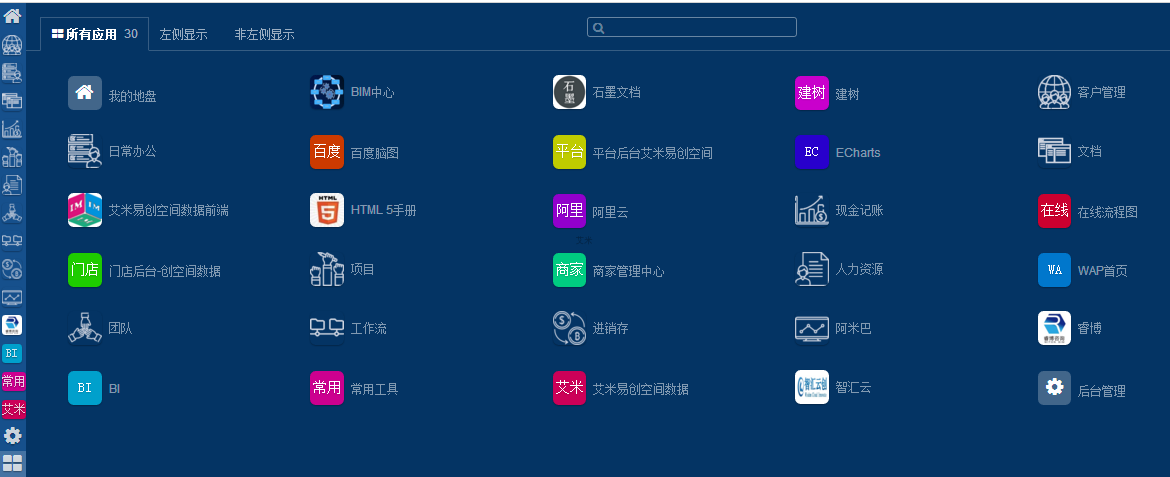
Task: Launch the 石墨文档 app icon
Action: [569, 92]
